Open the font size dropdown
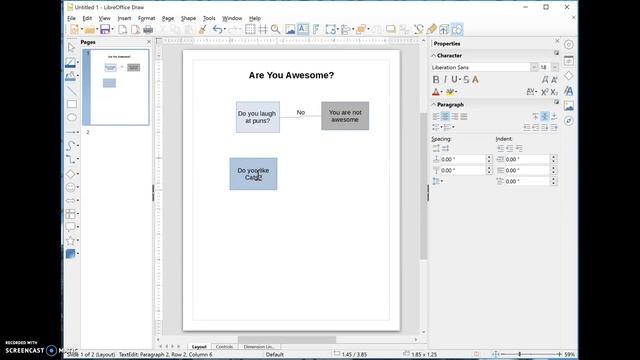640x360 pixels. (555, 67)
